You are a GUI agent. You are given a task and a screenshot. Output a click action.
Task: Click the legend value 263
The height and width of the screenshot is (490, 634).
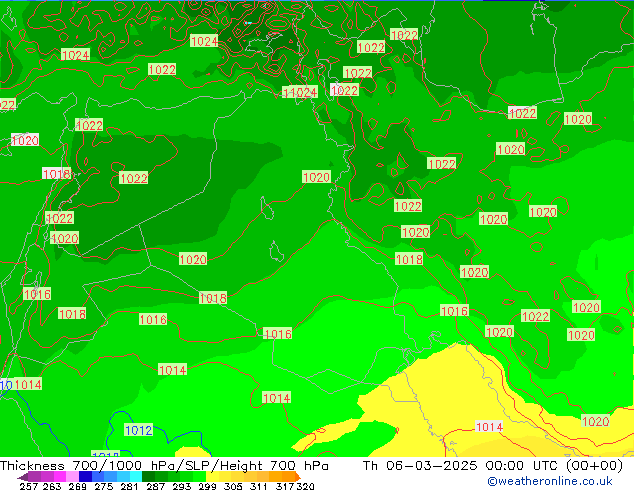(51, 486)
